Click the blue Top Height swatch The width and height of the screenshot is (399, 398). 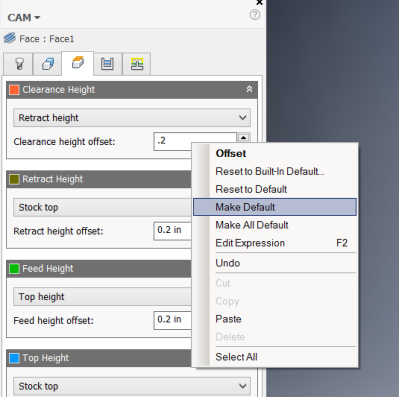point(14,358)
